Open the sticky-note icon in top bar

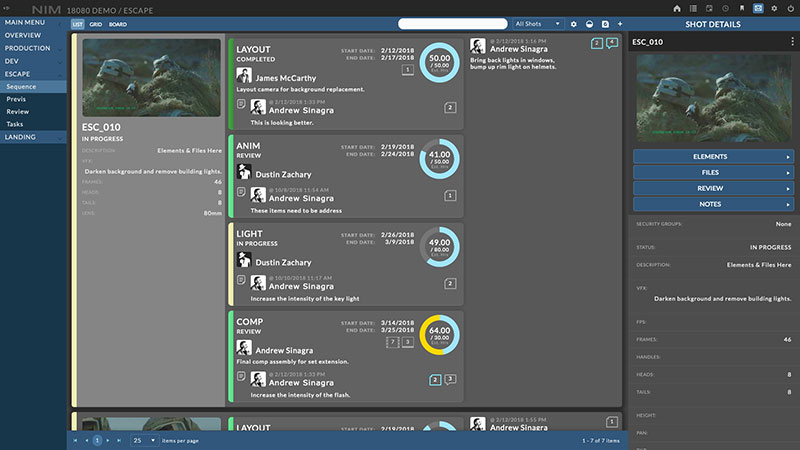[709, 9]
